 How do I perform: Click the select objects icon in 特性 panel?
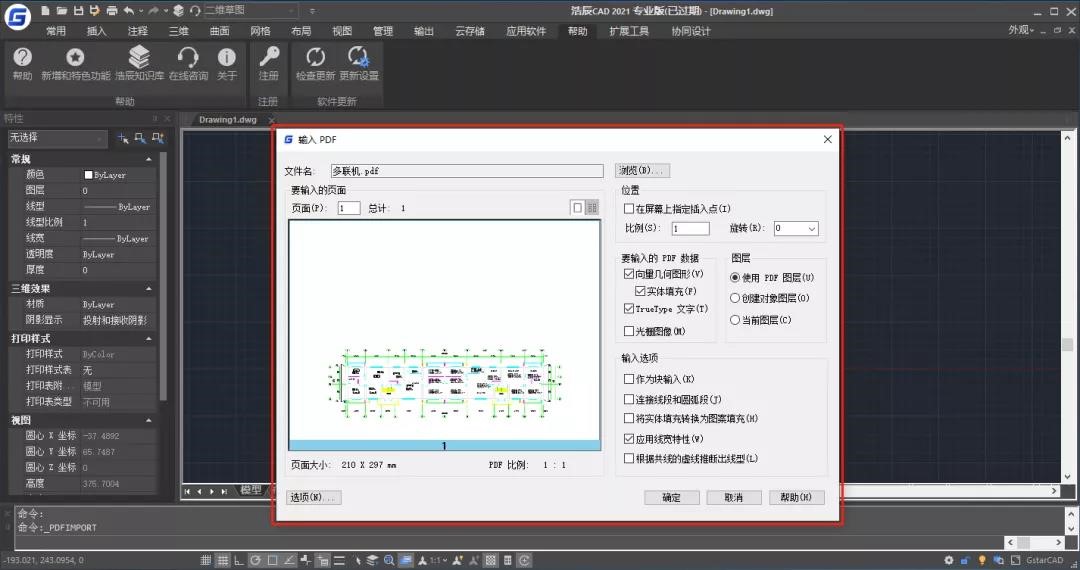coord(140,138)
